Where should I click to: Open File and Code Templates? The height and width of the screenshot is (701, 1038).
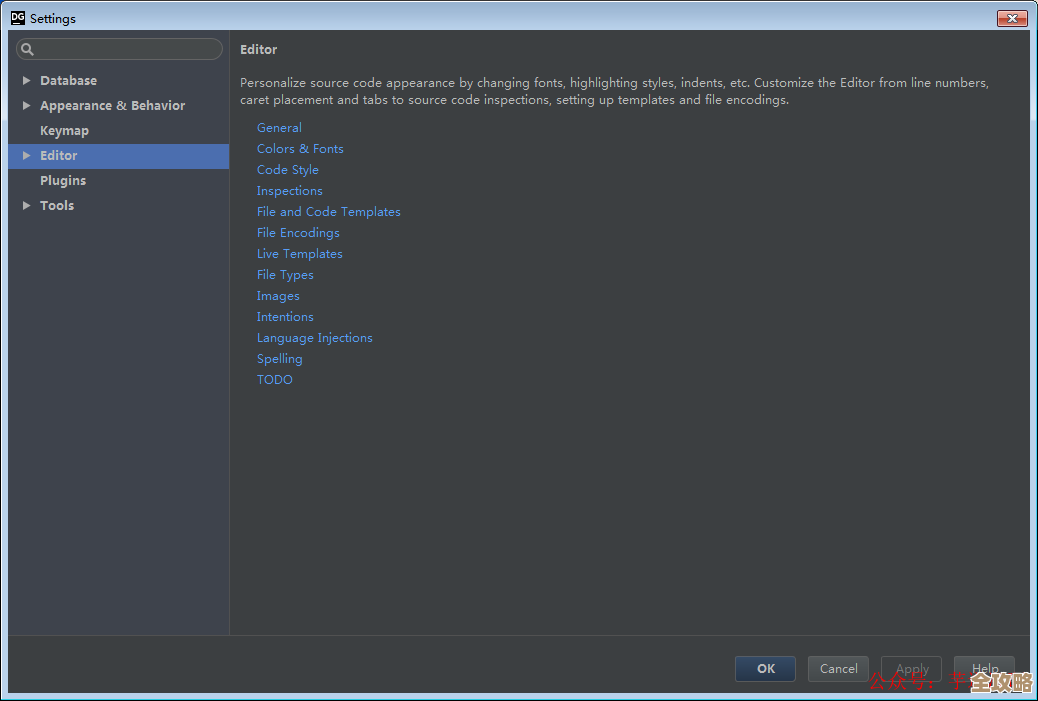[x=328, y=211]
